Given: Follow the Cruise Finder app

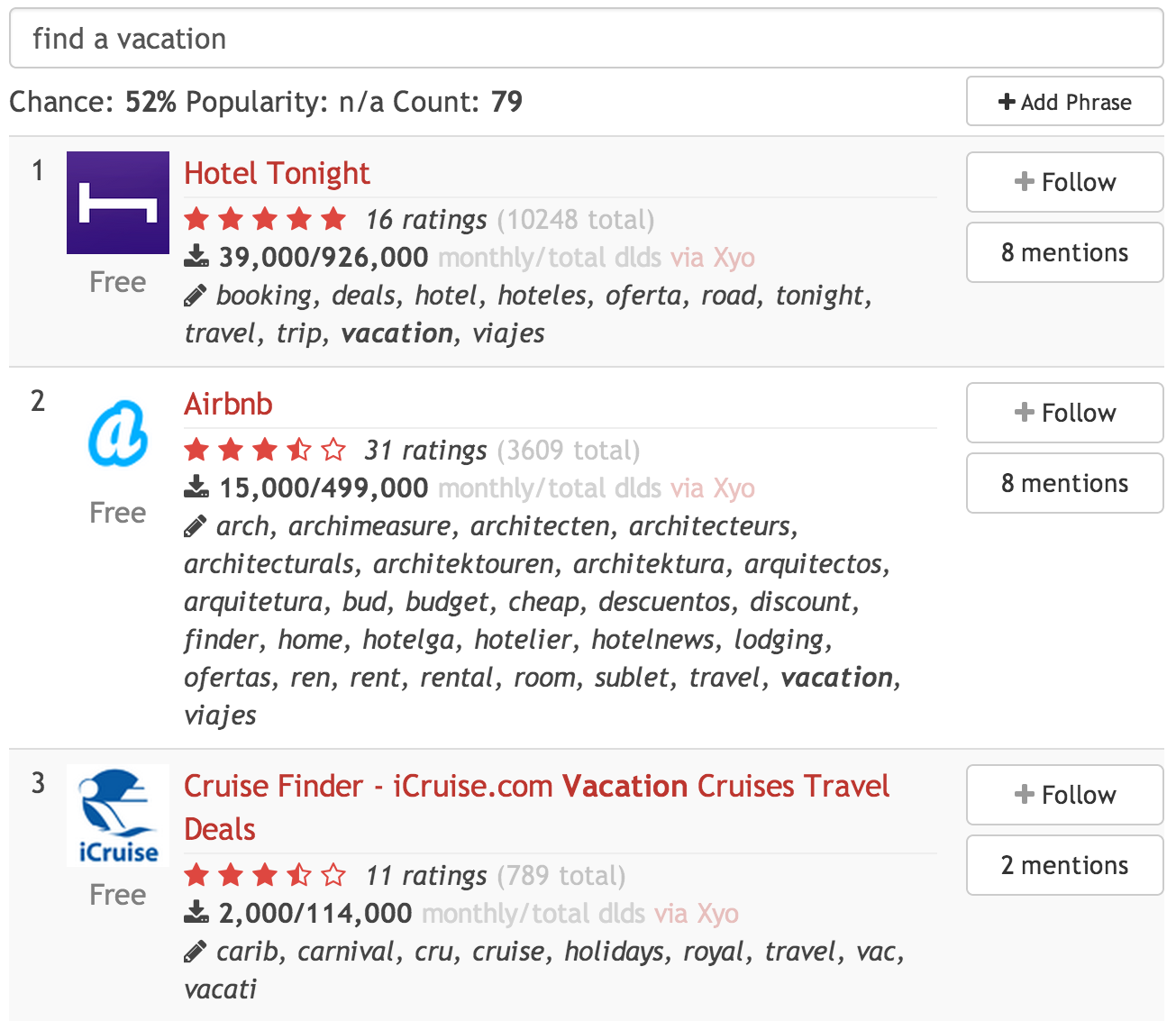Looking at the screenshot, I should tap(1065, 795).
